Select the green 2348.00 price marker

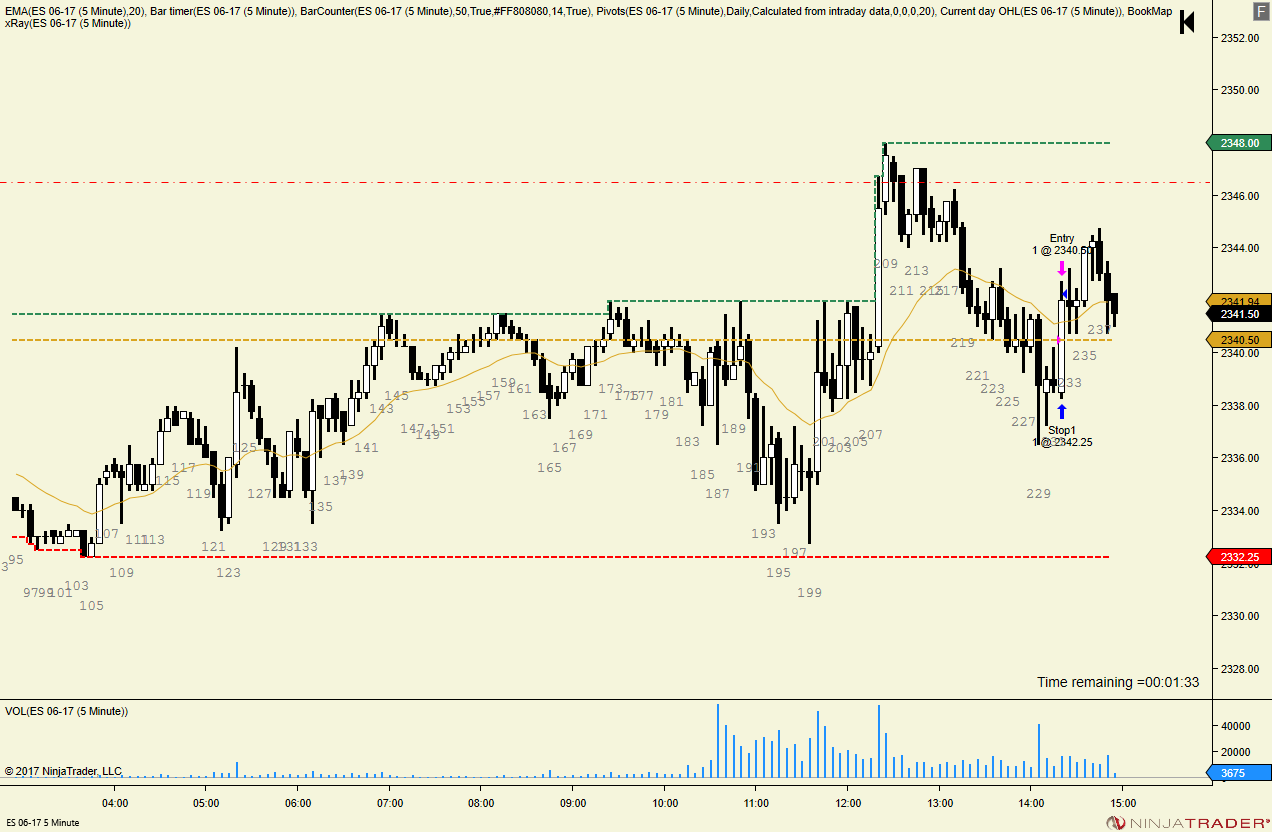click(1239, 143)
